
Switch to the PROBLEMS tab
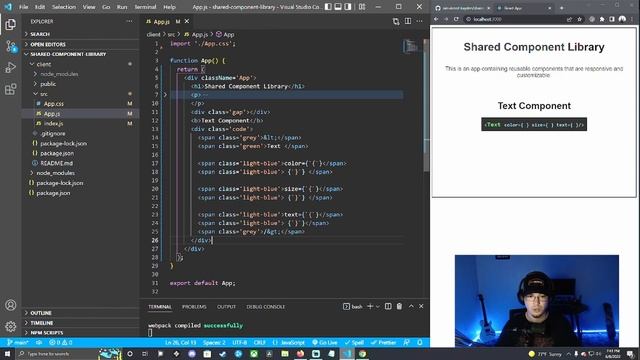[x=194, y=307]
